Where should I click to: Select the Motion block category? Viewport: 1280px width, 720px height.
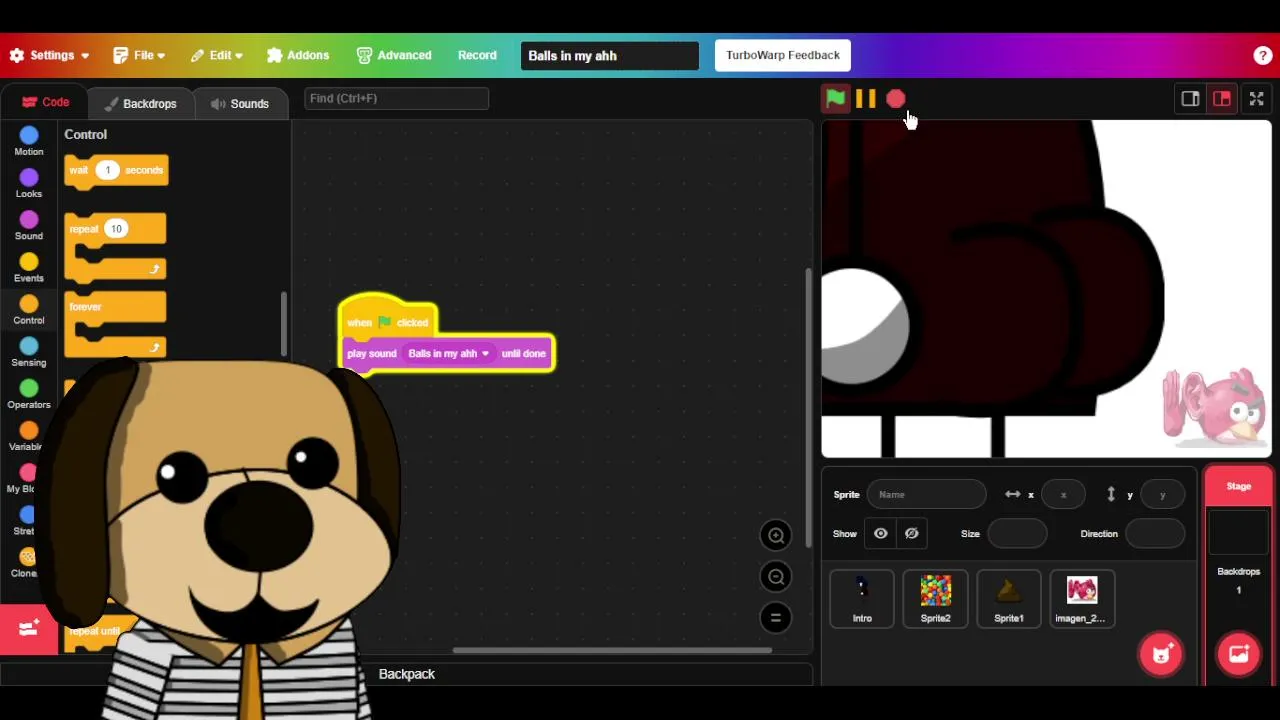click(29, 142)
